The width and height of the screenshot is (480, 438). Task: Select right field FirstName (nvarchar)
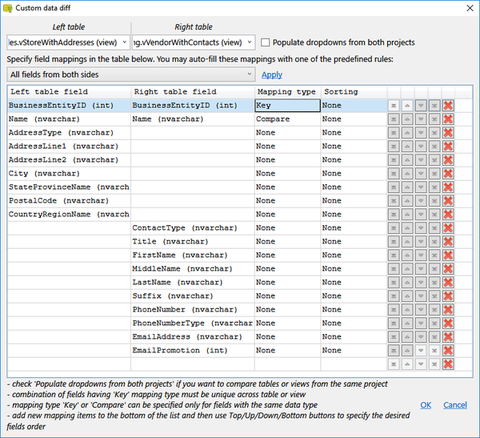[193, 255]
